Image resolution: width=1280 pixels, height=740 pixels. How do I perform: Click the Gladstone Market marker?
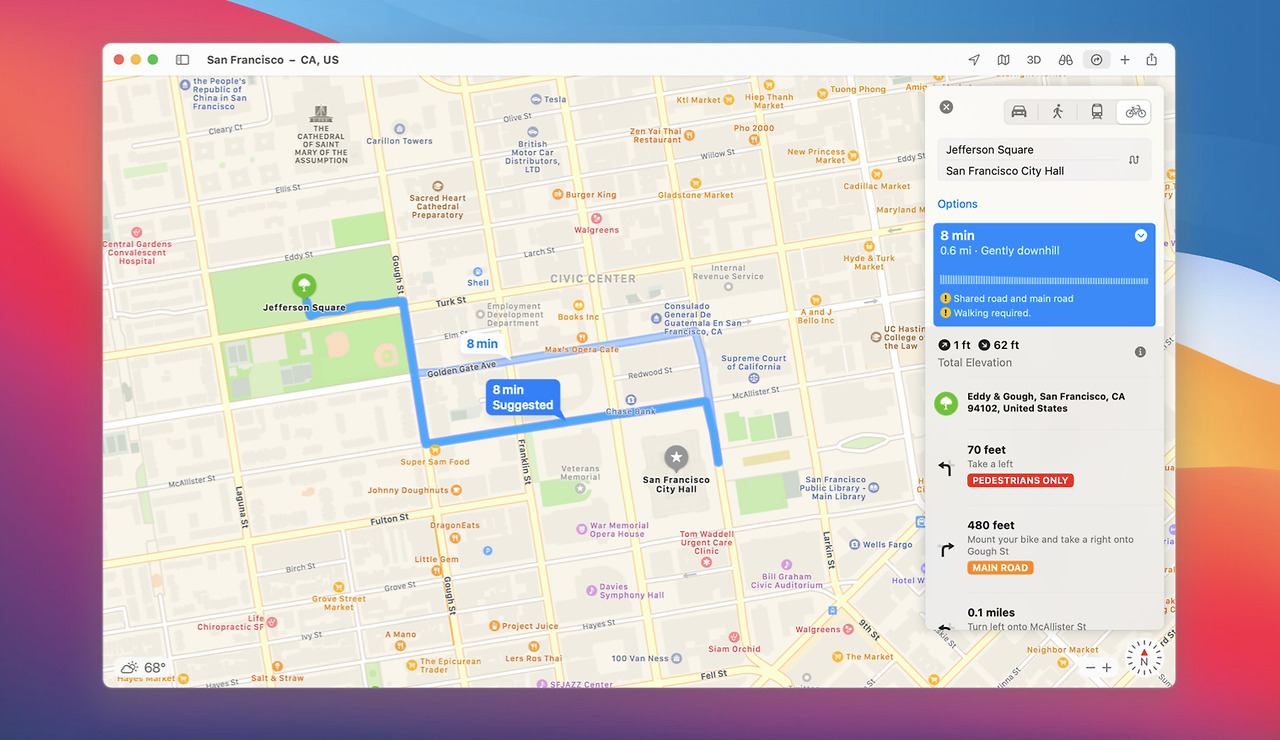[x=695, y=182]
